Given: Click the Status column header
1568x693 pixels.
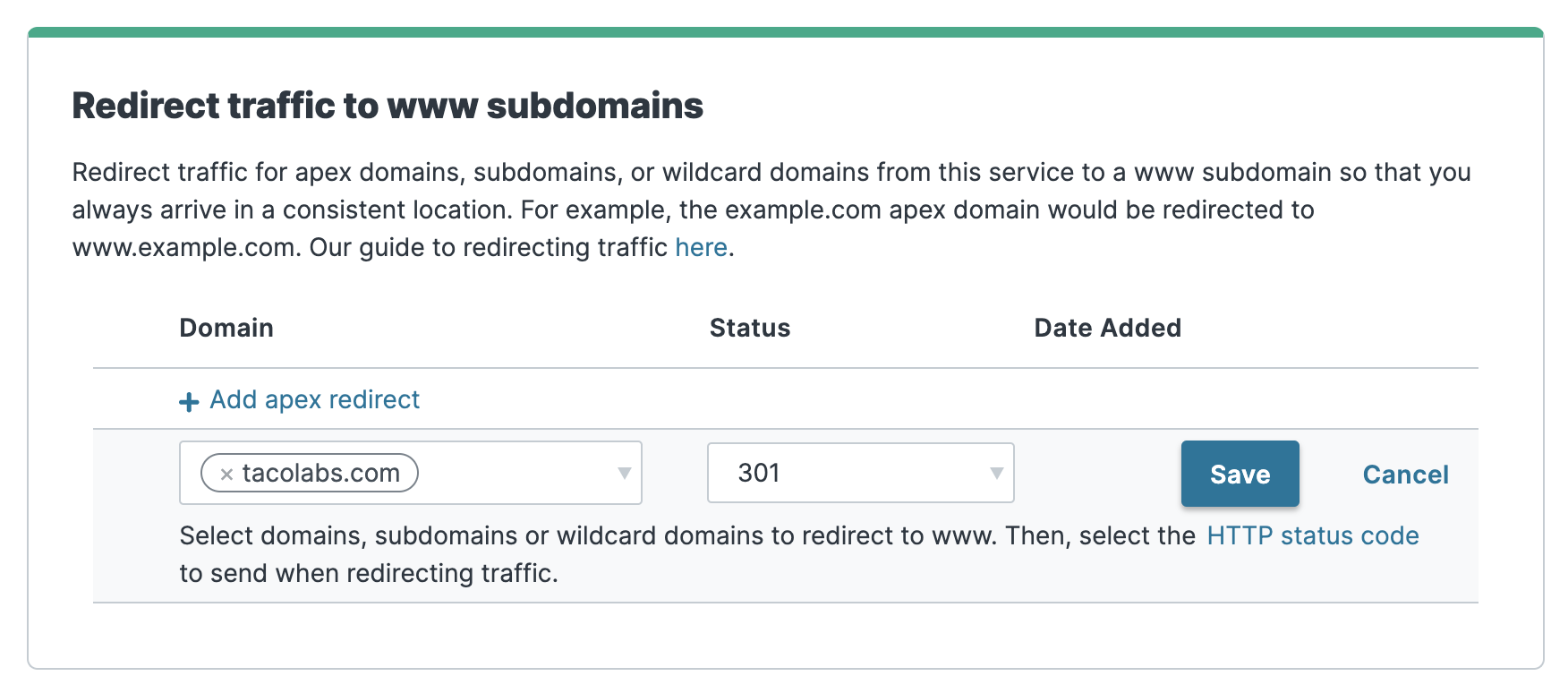Looking at the screenshot, I should [x=750, y=328].
